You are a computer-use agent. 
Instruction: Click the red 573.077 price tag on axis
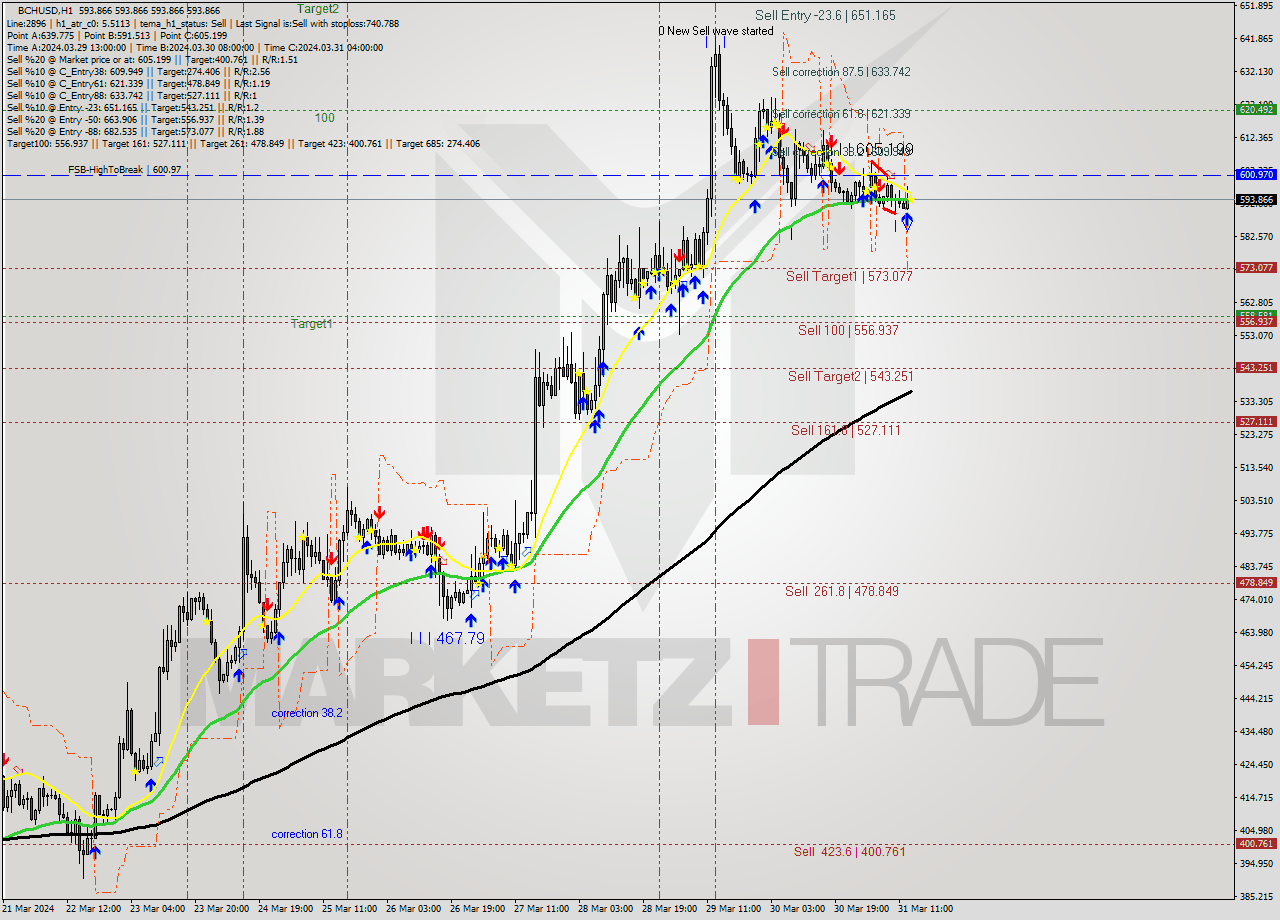tap(1256, 268)
